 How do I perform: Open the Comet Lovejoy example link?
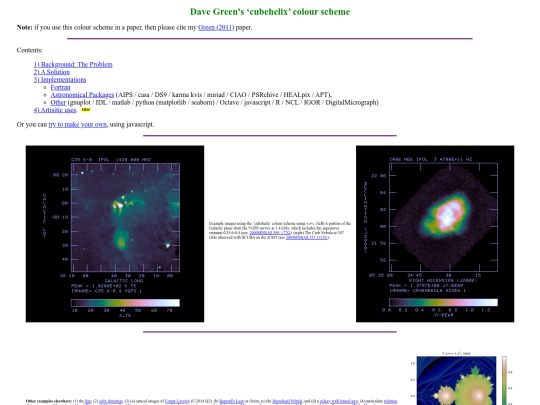click(177, 401)
